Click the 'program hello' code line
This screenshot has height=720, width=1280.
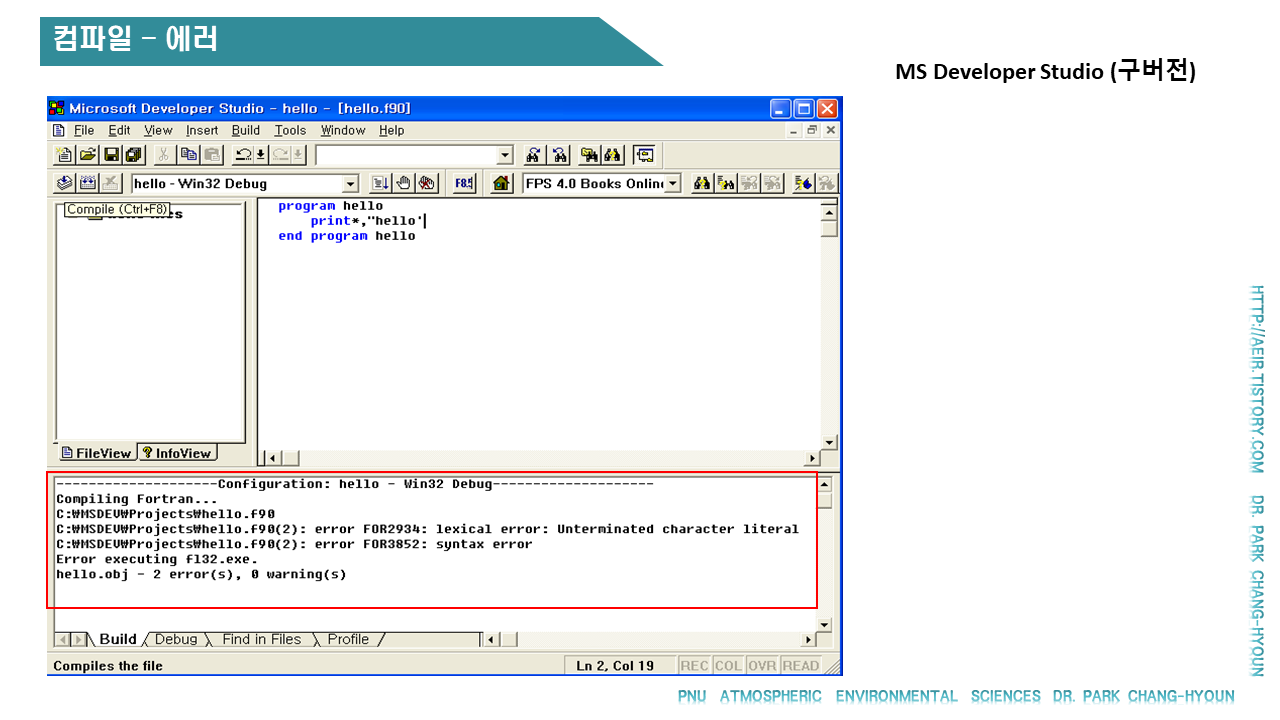coord(330,206)
